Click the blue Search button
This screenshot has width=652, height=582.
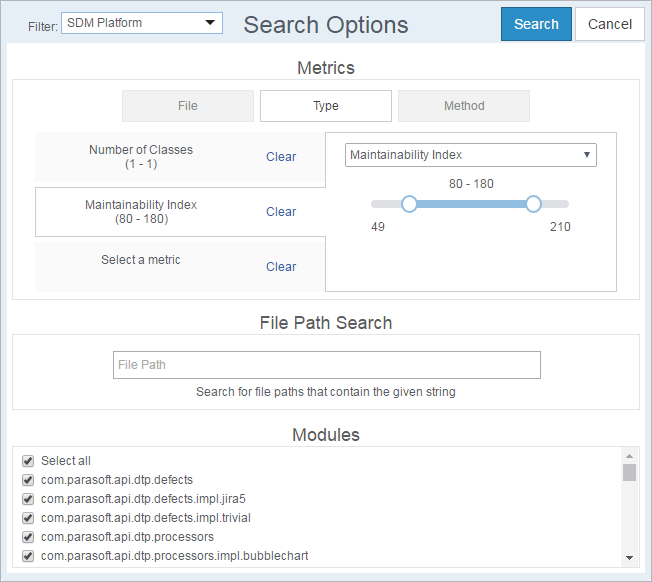click(x=536, y=24)
